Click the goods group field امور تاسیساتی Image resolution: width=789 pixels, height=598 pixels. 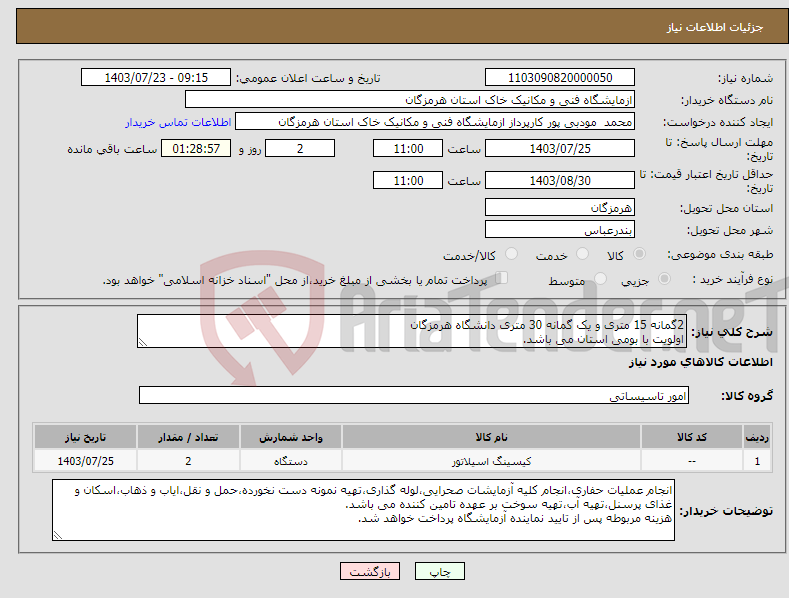click(414, 396)
